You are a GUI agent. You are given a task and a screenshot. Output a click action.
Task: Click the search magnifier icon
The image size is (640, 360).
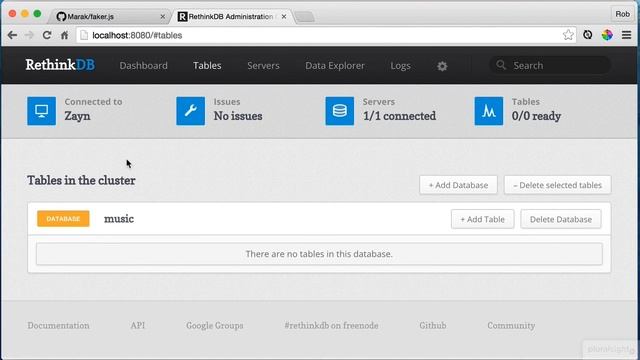[501, 65]
